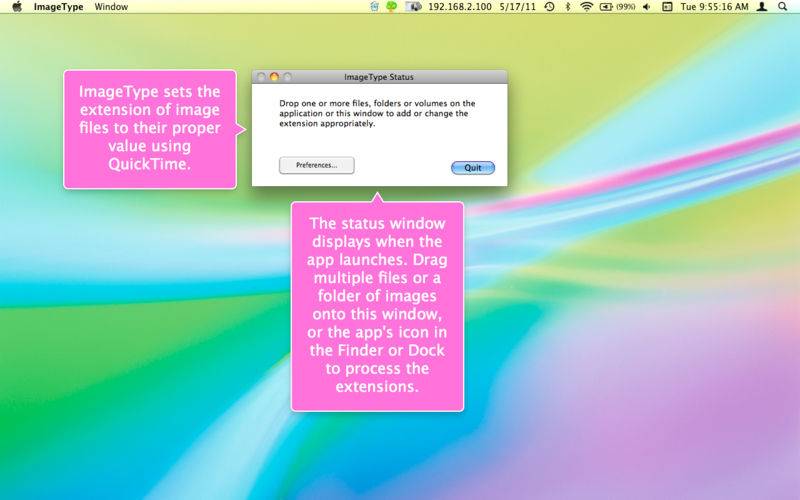Open the volume control icon
The image size is (800, 500).
coord(647,7)
